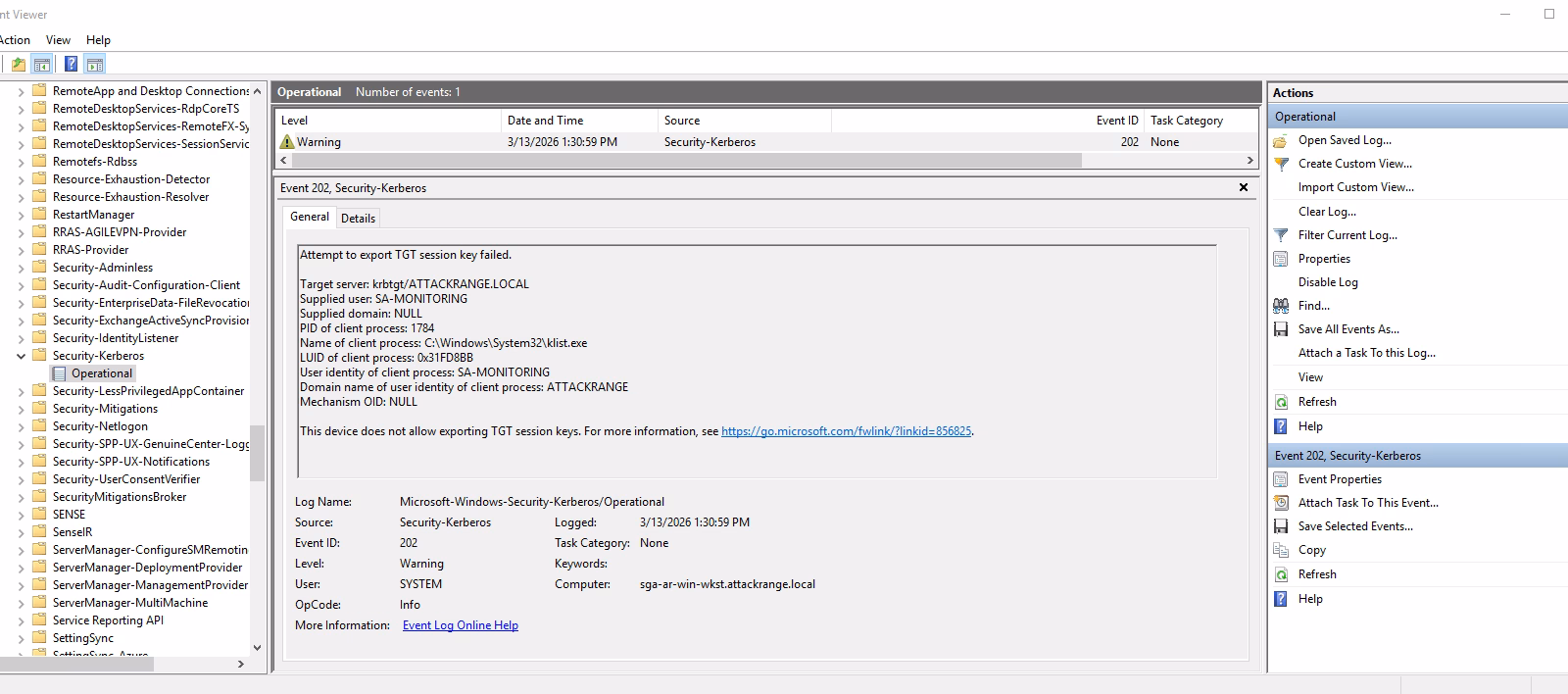Image resolution: width=1568 pixels, height=694 pixels.
Task: Open the Action menu
Action: click(14, 40)
